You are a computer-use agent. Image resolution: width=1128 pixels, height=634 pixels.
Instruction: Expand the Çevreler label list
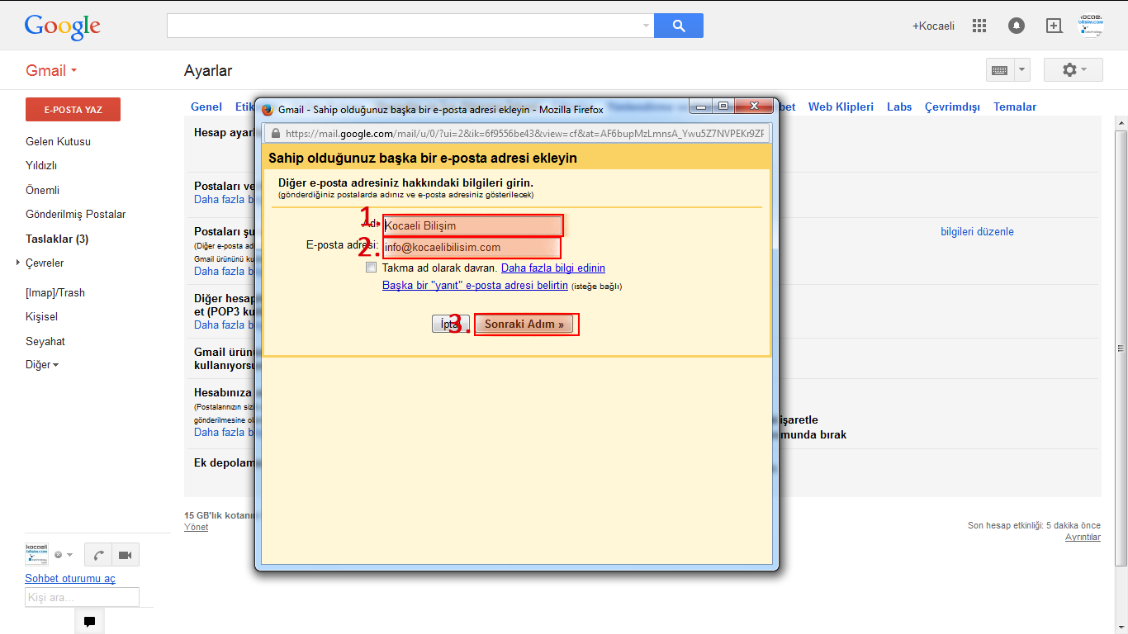pos(18,263)
